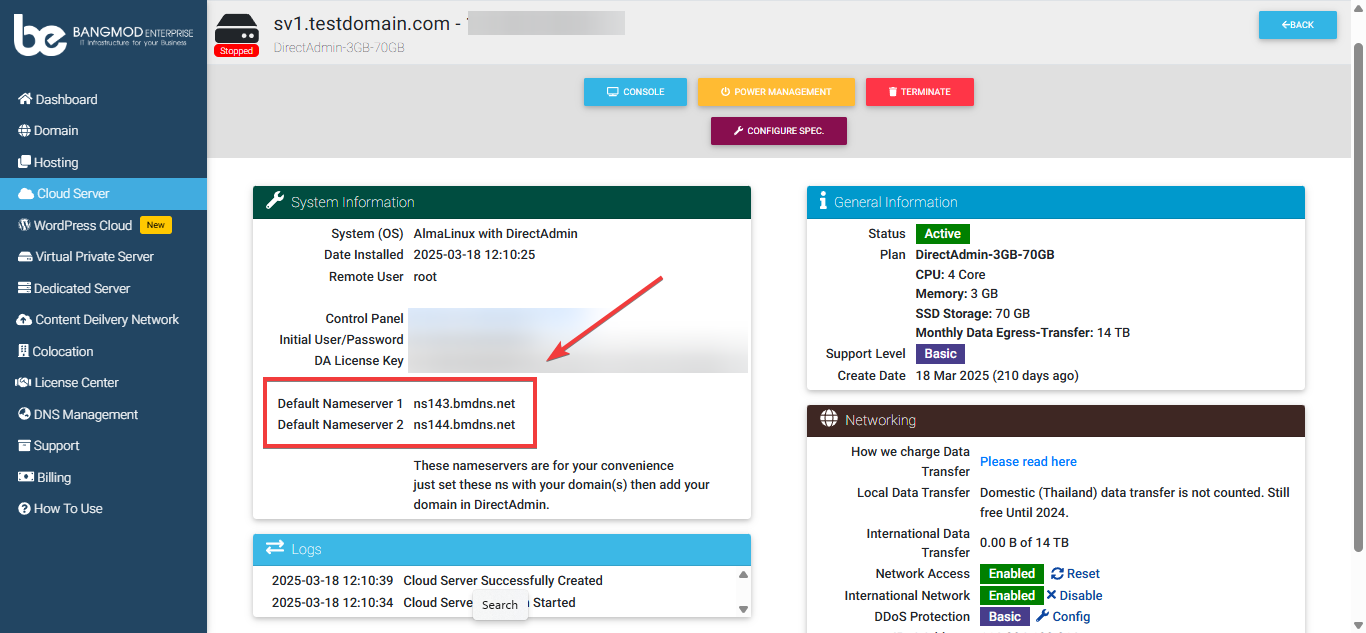This screenshot has width=1366, height=633.
Task: Open the Console button
Action: 635,92
